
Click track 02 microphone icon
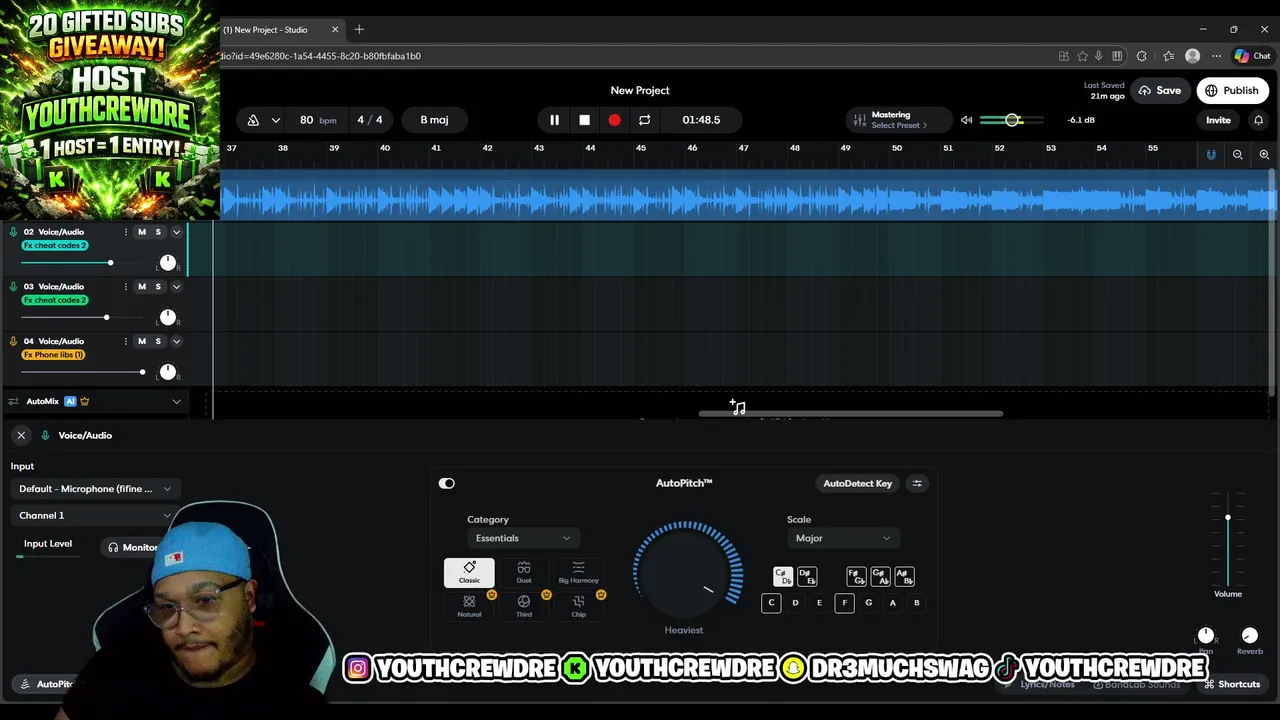13,232
